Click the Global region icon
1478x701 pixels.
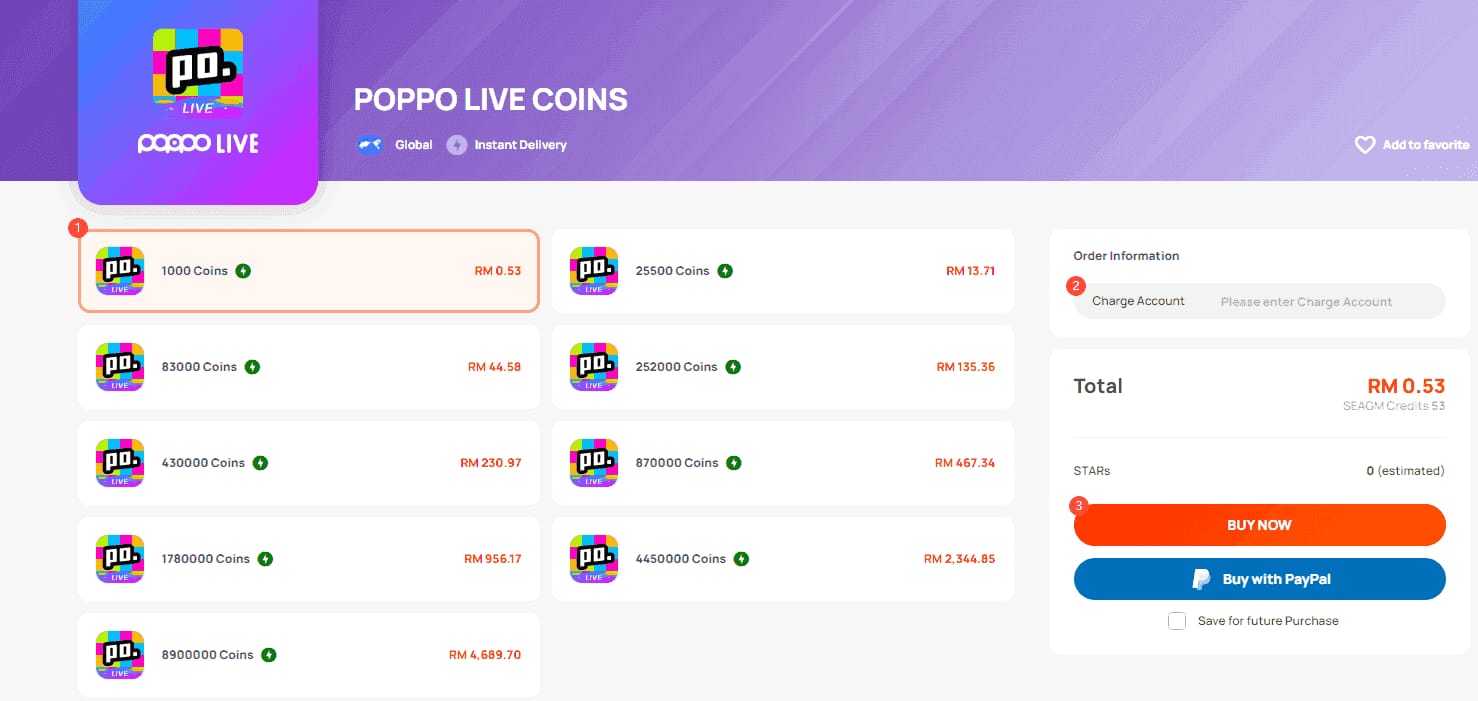click(369, 144)
